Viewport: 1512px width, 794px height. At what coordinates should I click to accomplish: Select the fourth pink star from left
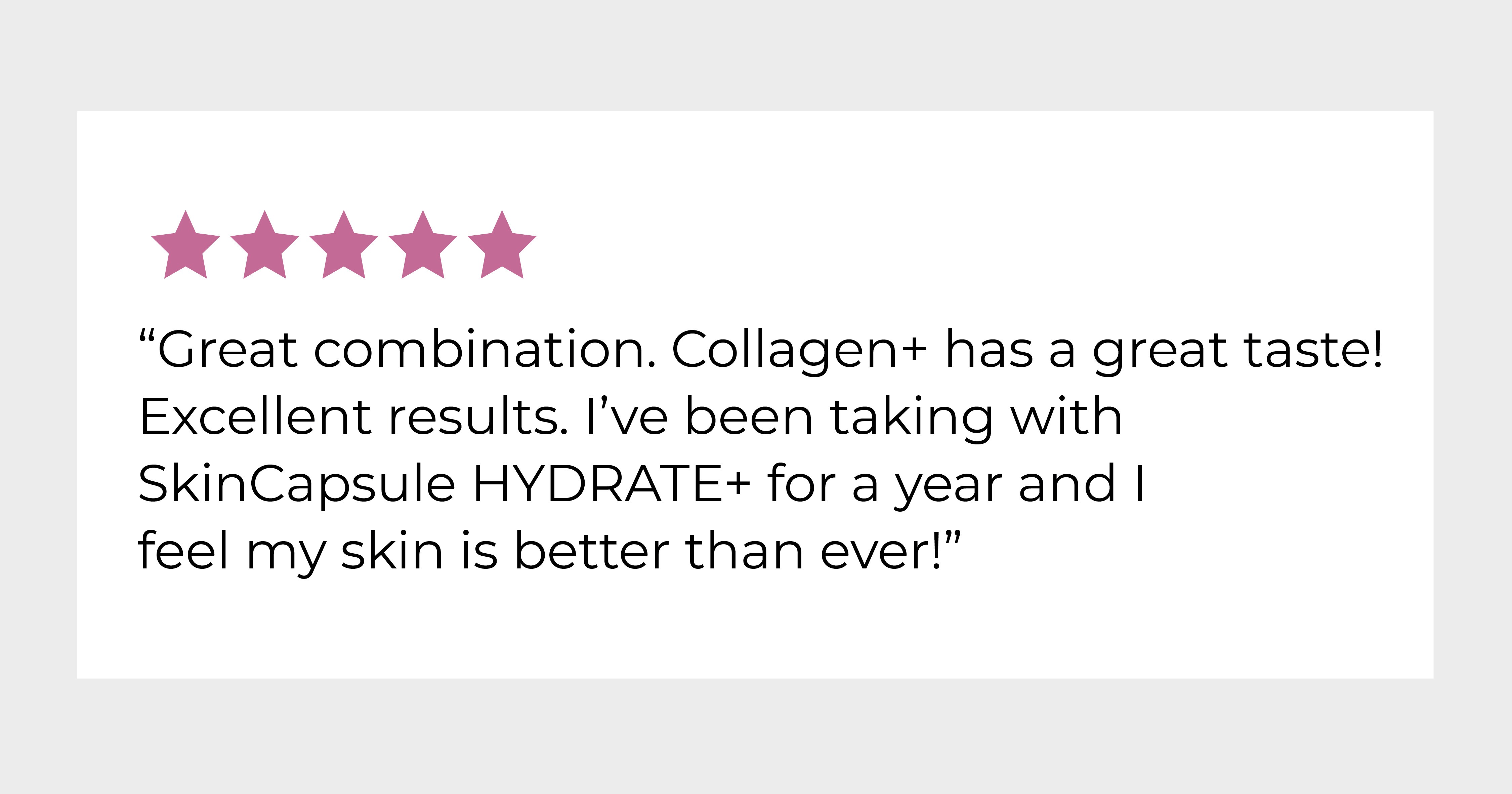tap(423, 245)
